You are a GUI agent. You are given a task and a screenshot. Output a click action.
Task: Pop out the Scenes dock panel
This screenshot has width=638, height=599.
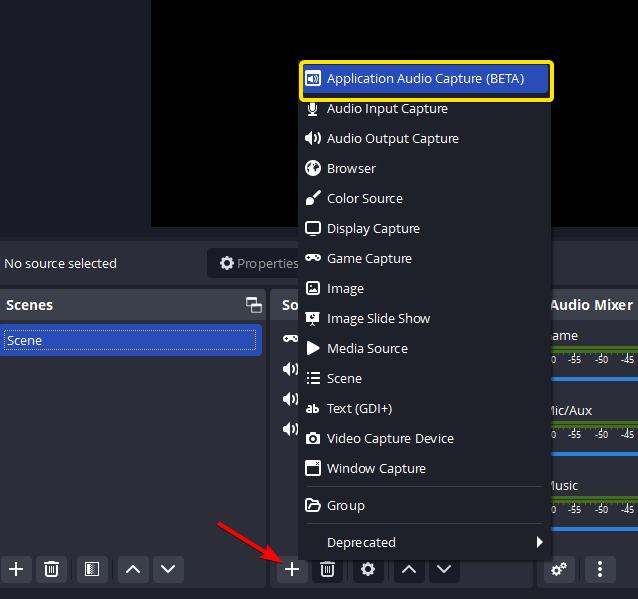click(253, 305)
